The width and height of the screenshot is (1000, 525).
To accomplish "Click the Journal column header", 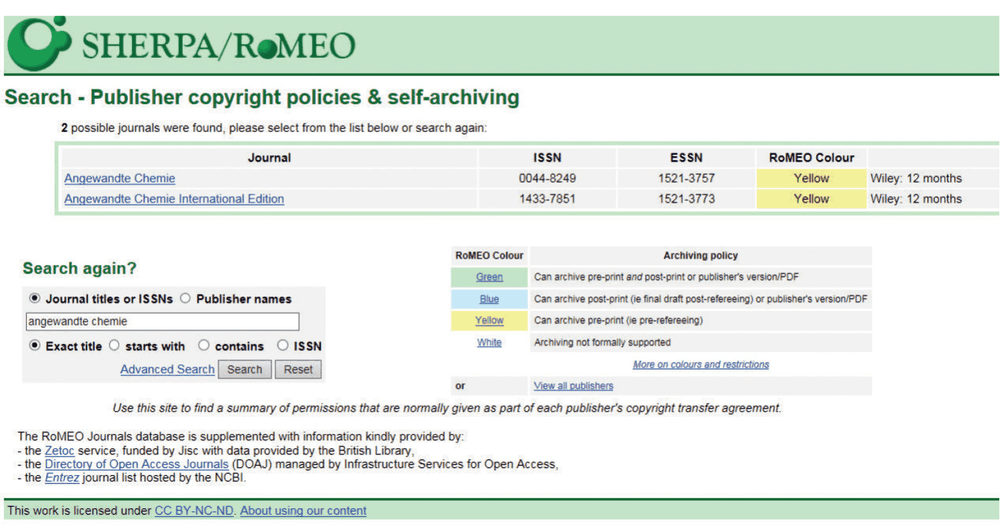I will click(269, 158).
